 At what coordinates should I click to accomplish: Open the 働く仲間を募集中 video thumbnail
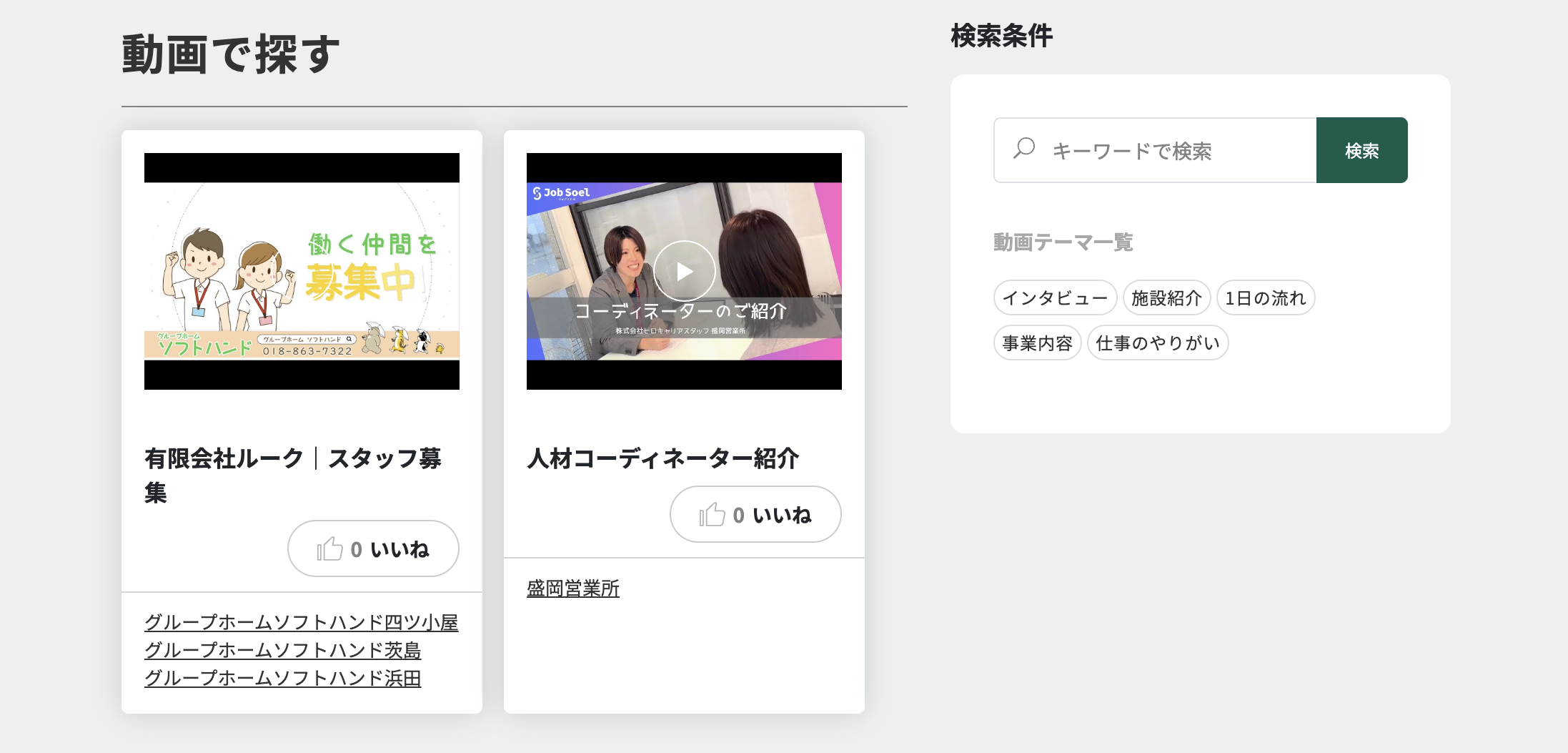click(302, 271)
